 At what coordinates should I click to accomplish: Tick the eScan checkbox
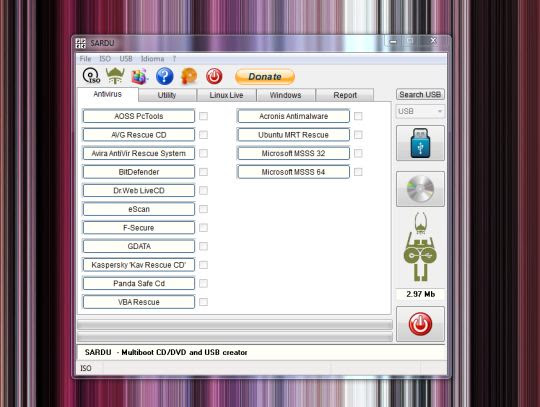pyautogui.click(x=204, y=209)
